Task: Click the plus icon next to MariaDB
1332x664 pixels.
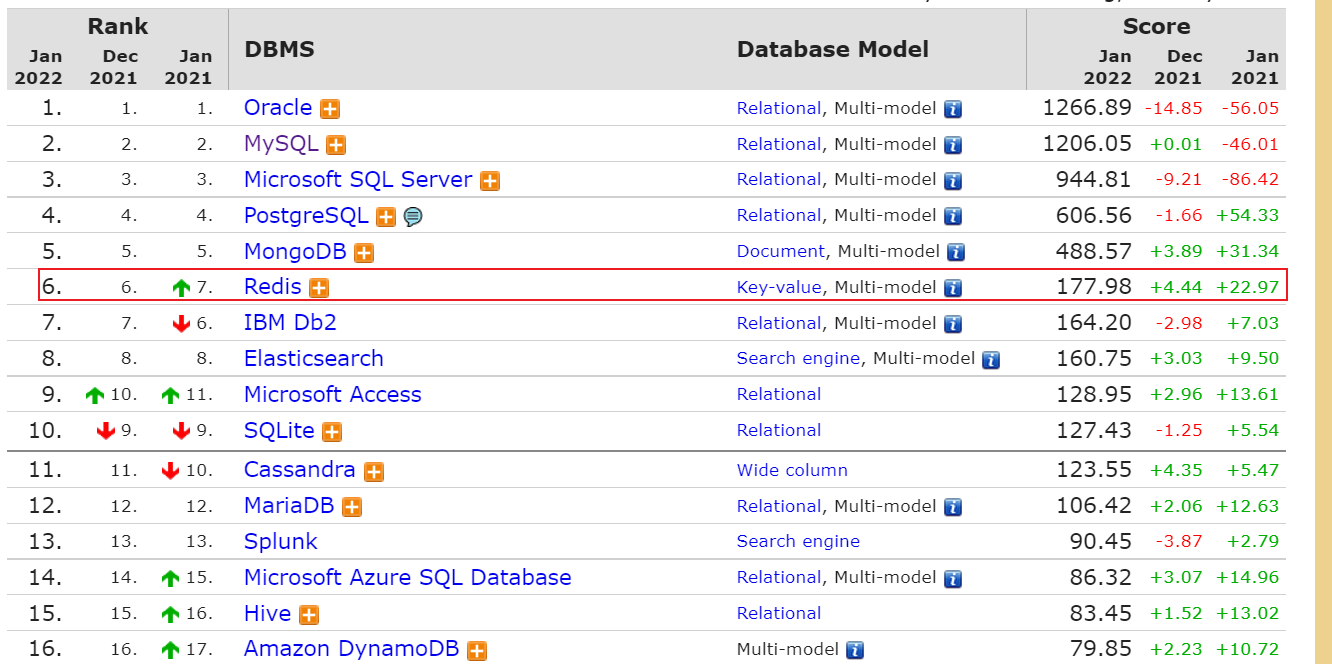Action: (x=352, y=507)
